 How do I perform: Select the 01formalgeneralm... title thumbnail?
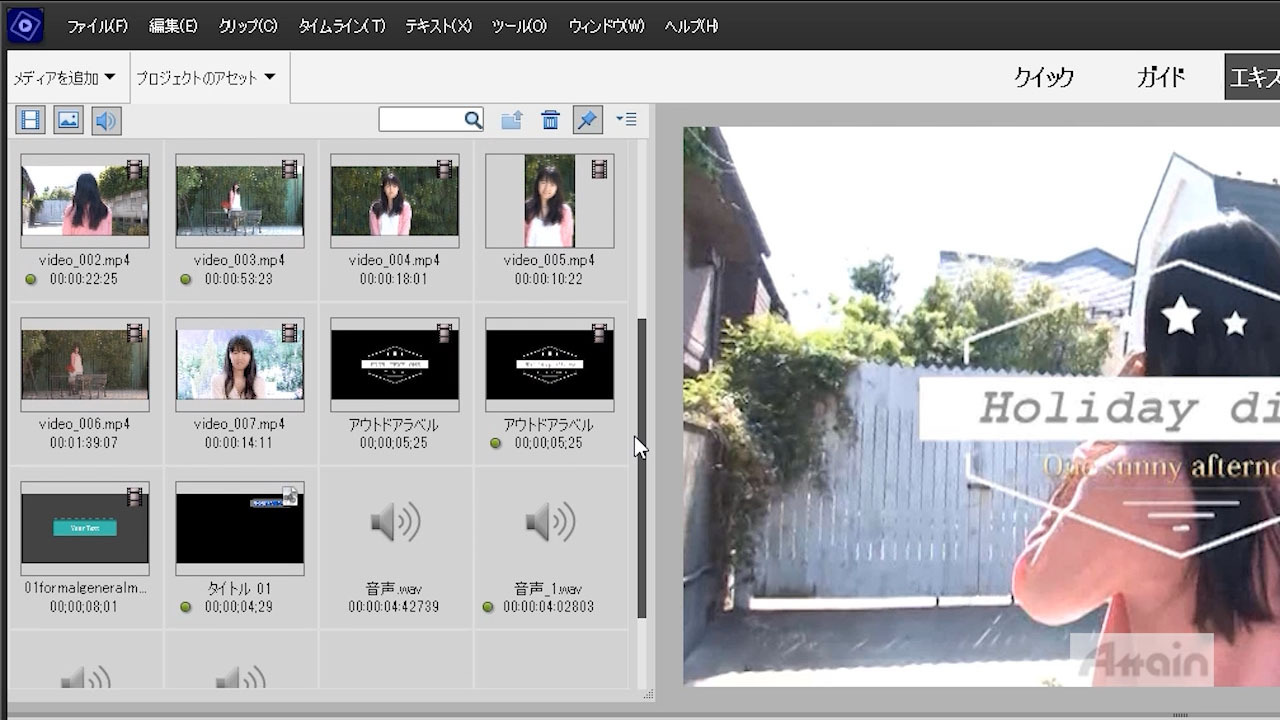tap(85, 528)
